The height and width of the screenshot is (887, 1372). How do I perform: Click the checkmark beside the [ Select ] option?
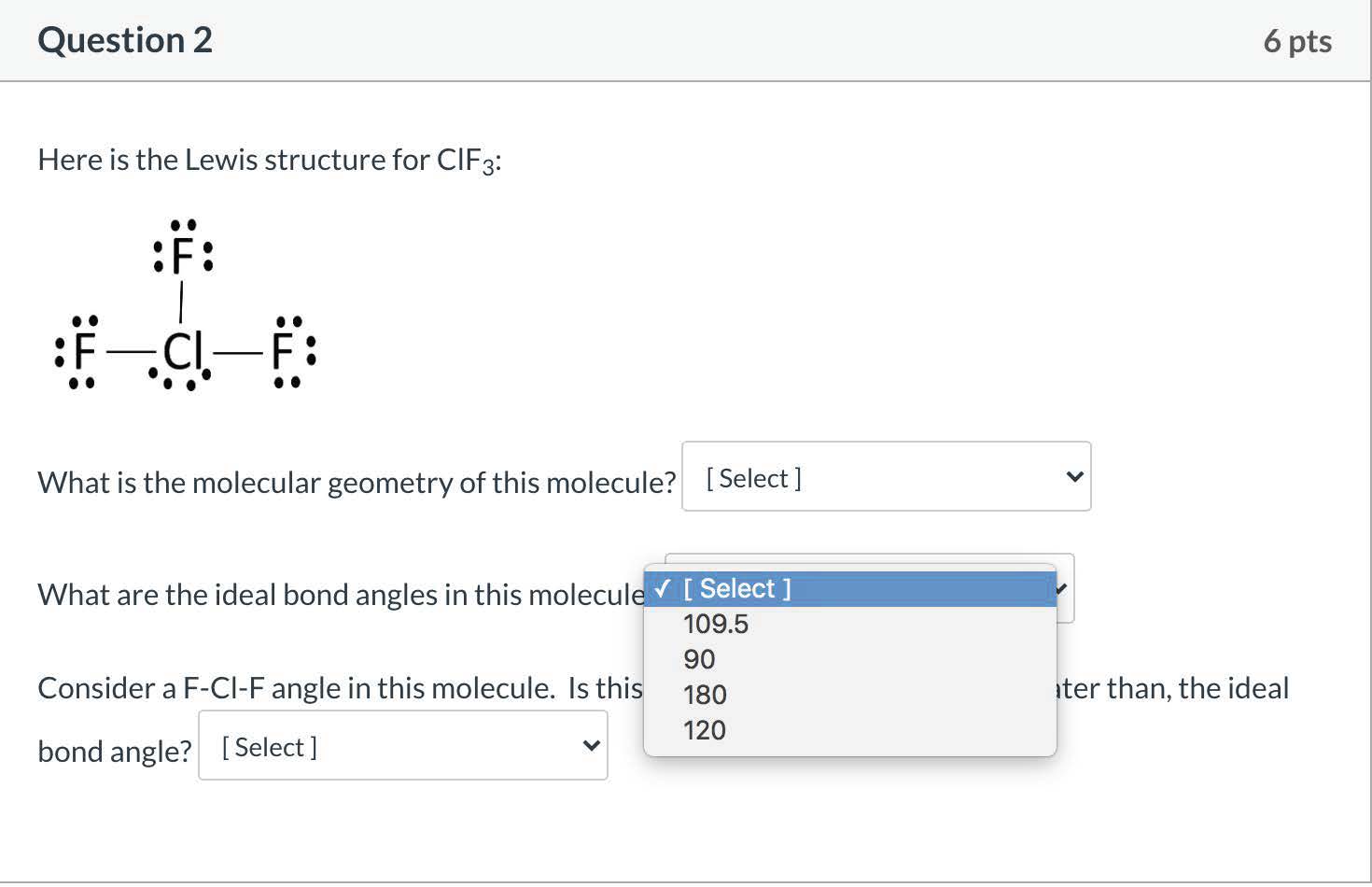pos(662,589)
